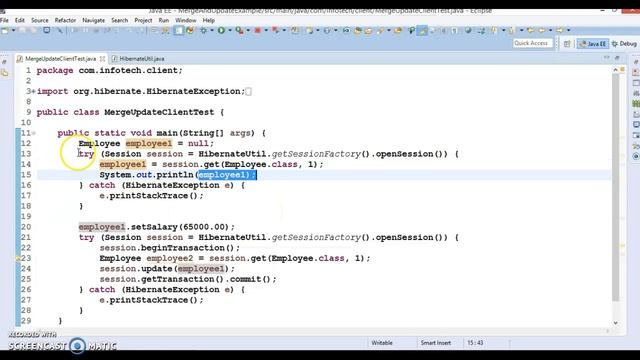The image size is (640, 360).
Task: Close the MergeUpdateClientTest.java tab
Action: [x=102, y=59]
